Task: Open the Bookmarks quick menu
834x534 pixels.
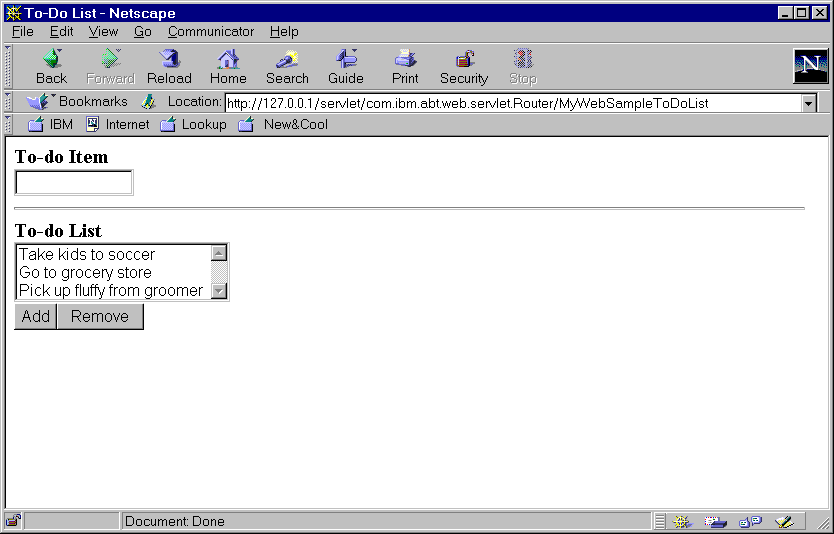Action: (x=78, y=102)
